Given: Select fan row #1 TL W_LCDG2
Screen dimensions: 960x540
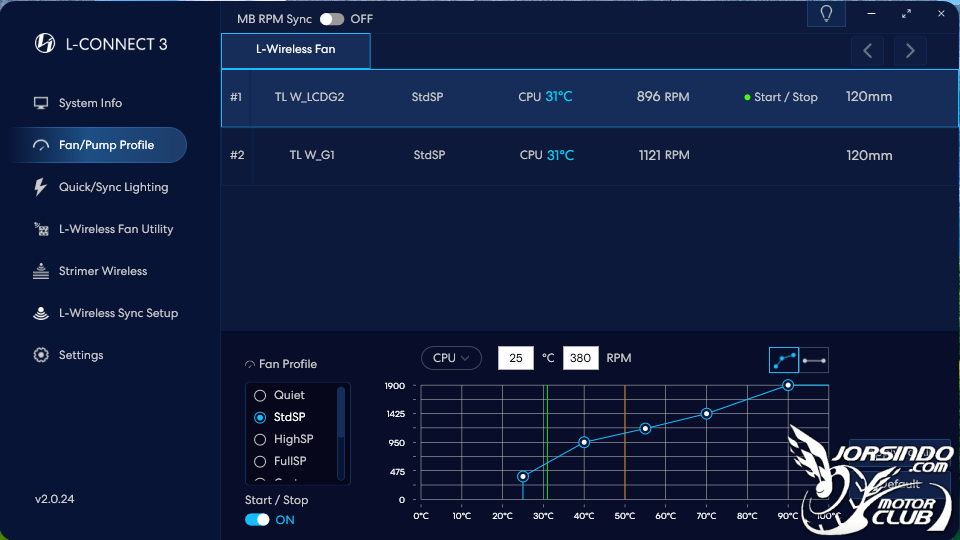Looking at the screenshot, I should point(590,97).
